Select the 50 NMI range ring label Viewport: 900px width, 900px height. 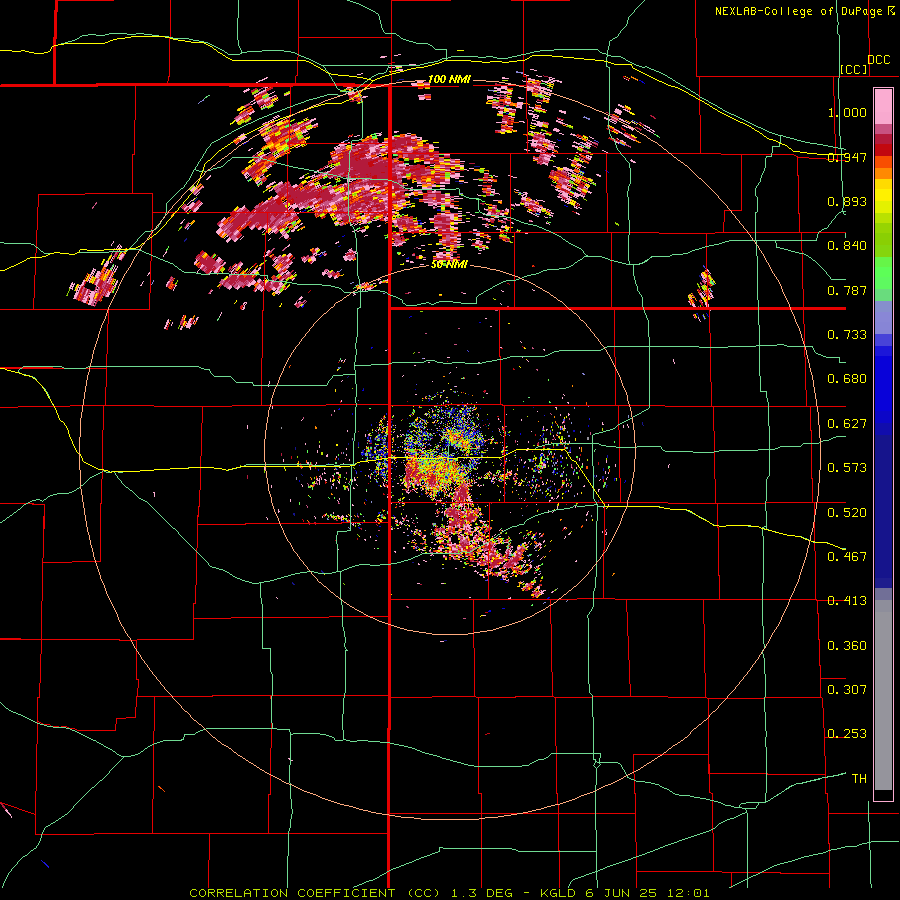449,264
